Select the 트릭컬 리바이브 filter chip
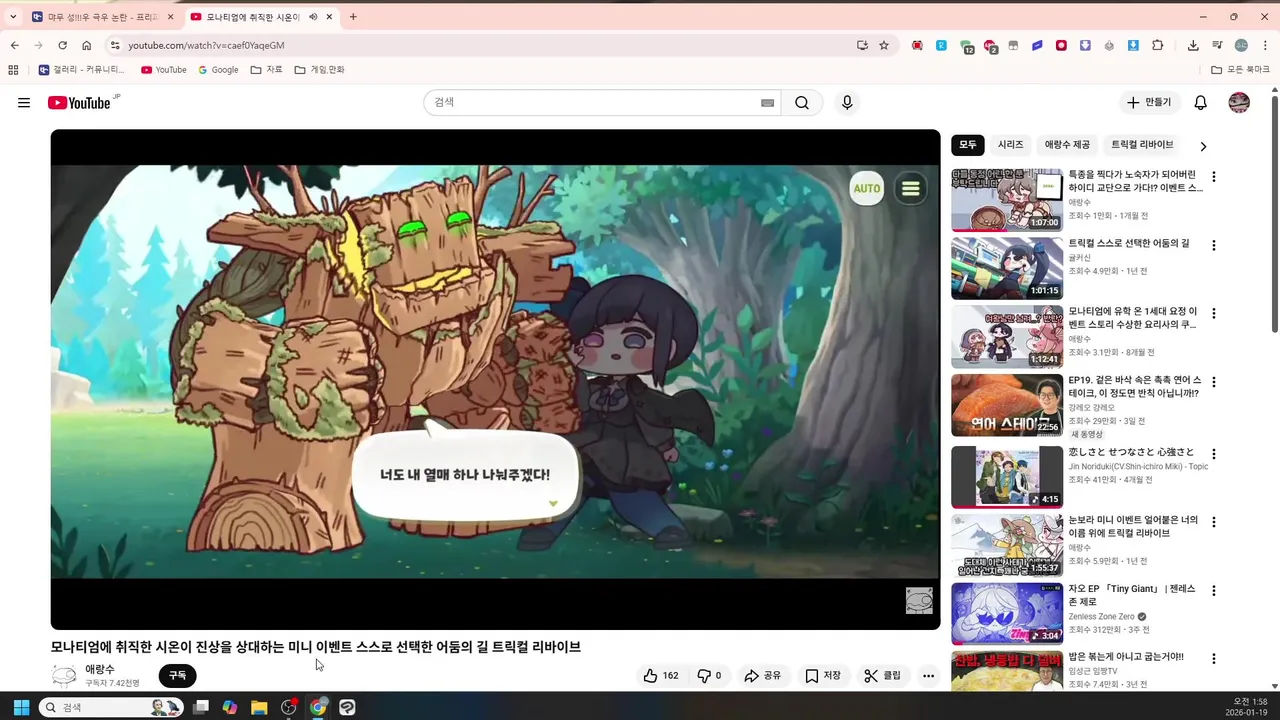Image resolution: width=1280 pixels, height=720 pixels. pos(1142,145)
